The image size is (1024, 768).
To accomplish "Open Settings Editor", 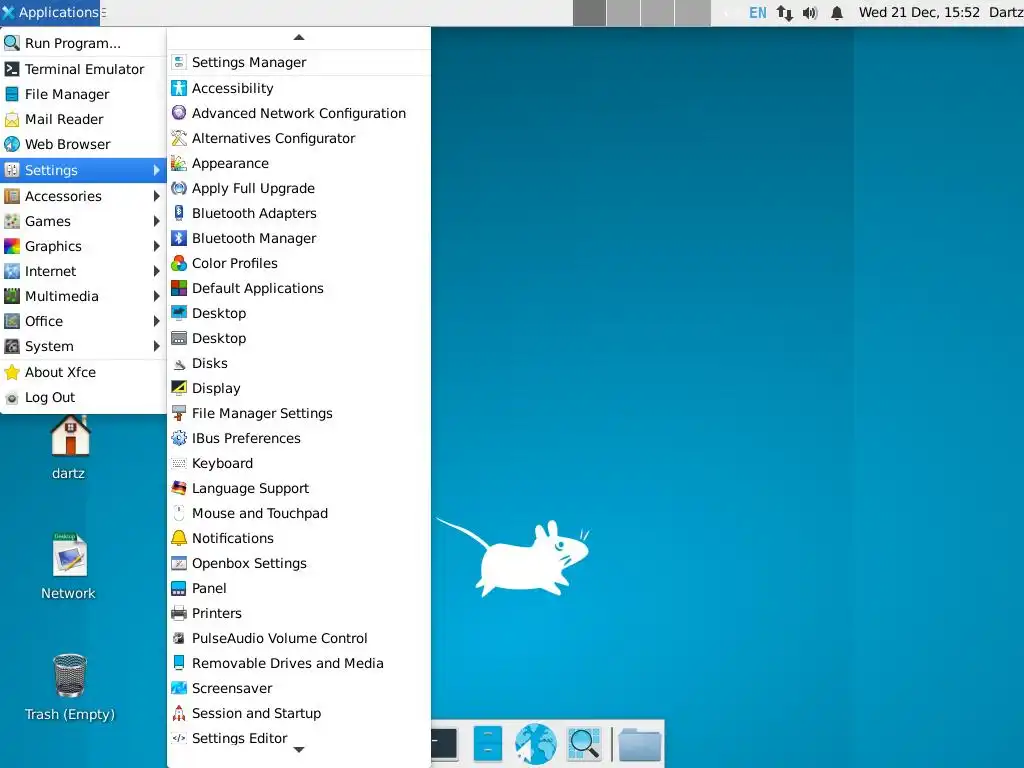I will pos(298,738).
